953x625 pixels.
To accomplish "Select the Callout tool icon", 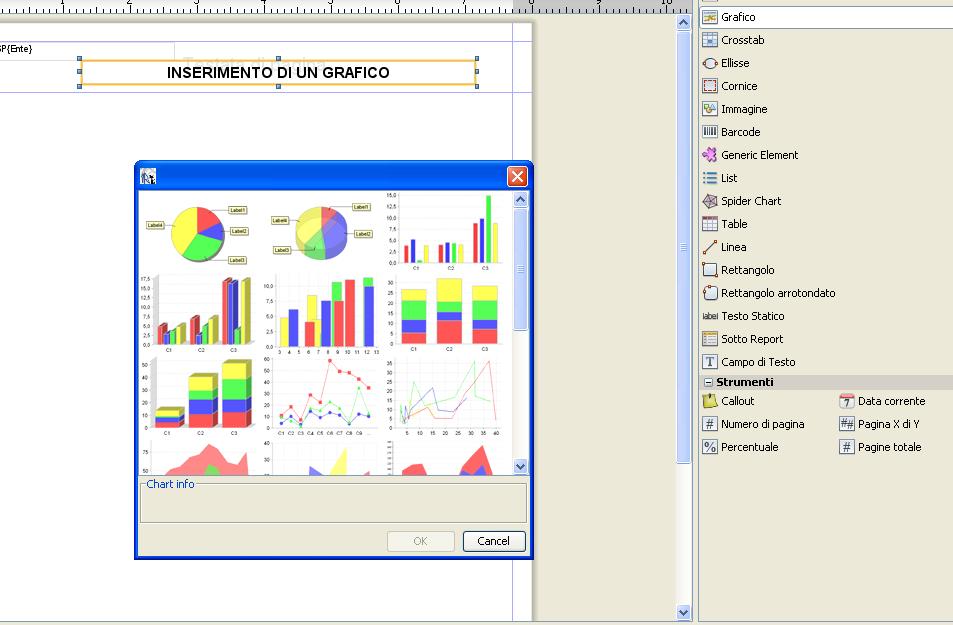I will [x=710, y=401].
